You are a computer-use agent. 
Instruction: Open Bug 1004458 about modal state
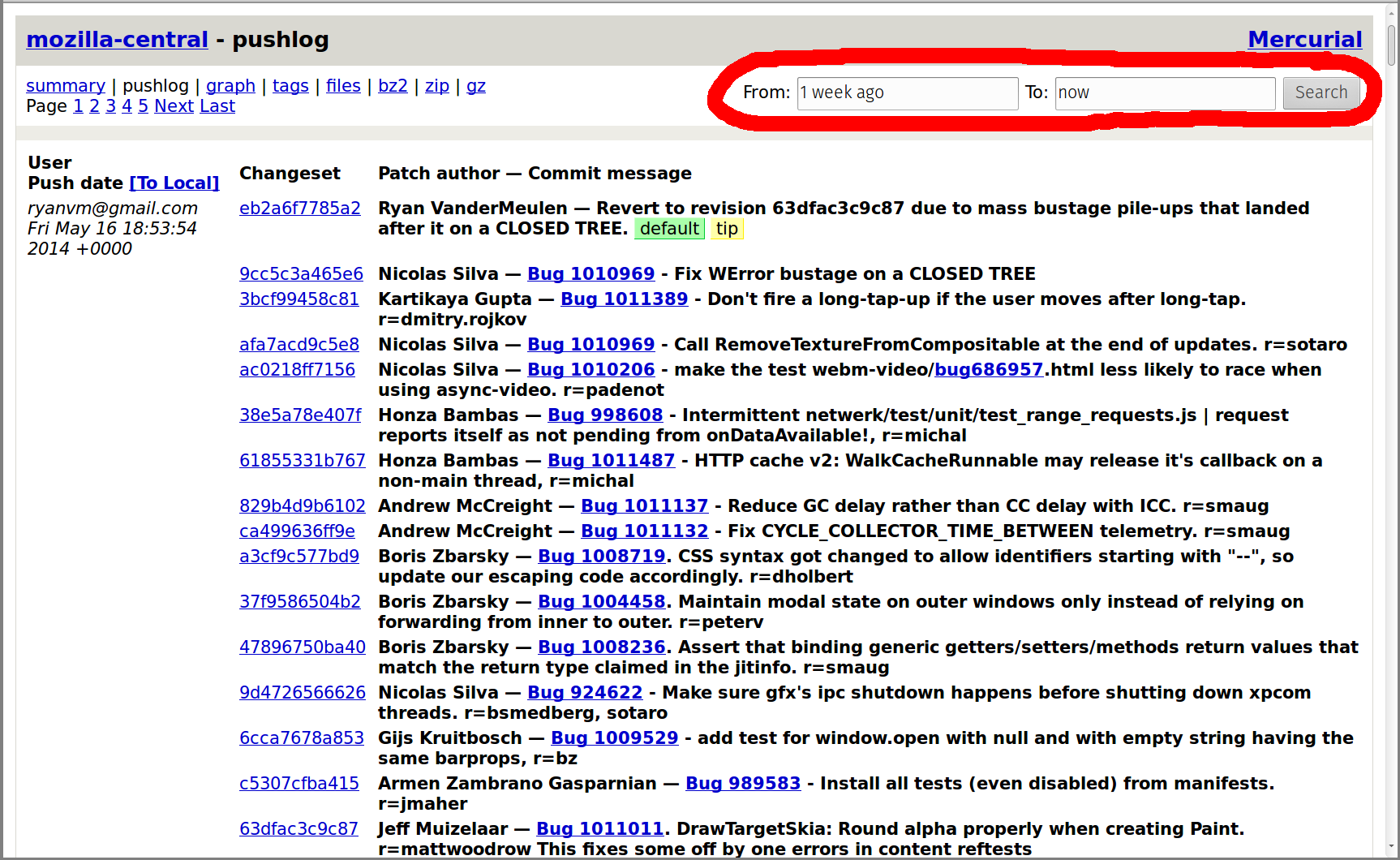tap(601, 602)
